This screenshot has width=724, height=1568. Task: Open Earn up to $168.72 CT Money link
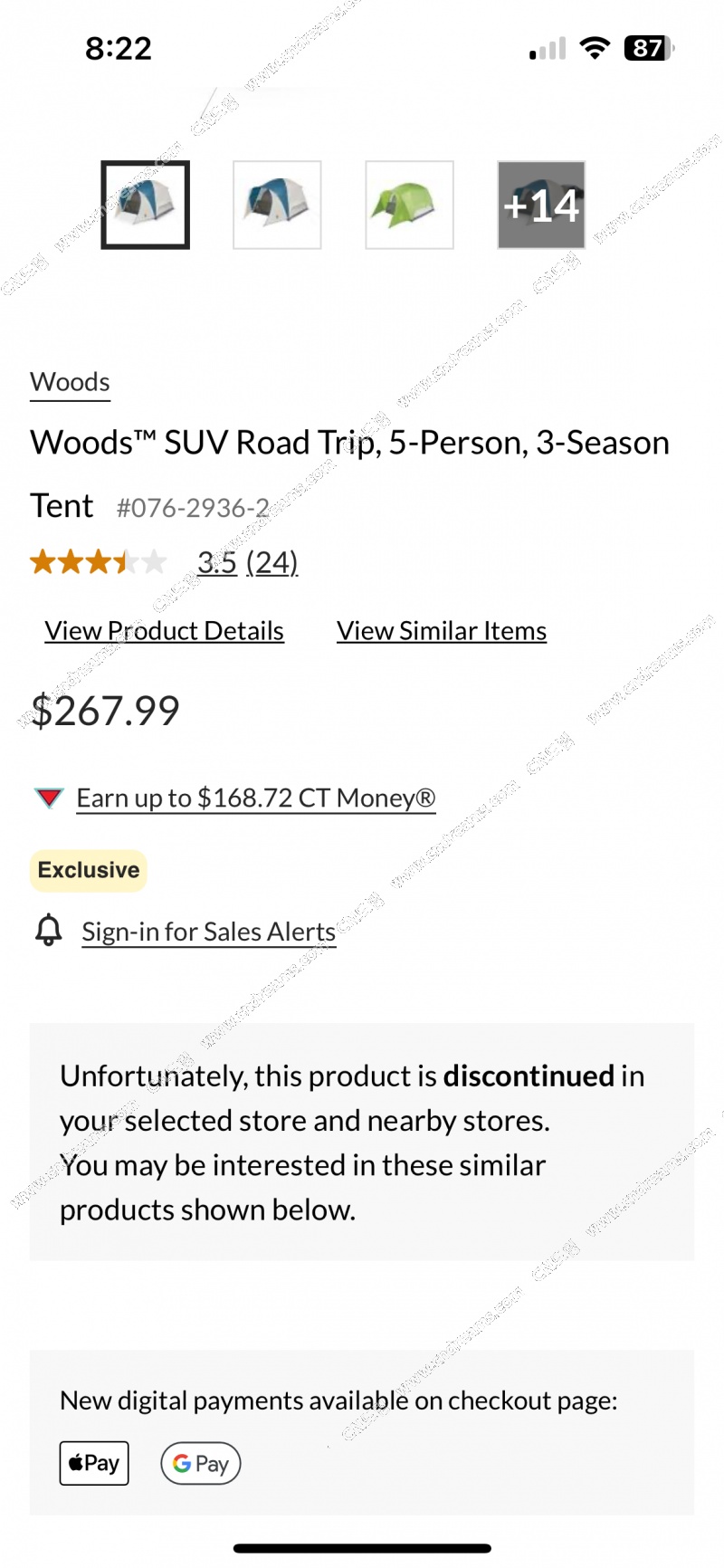[x=255, y=798]
